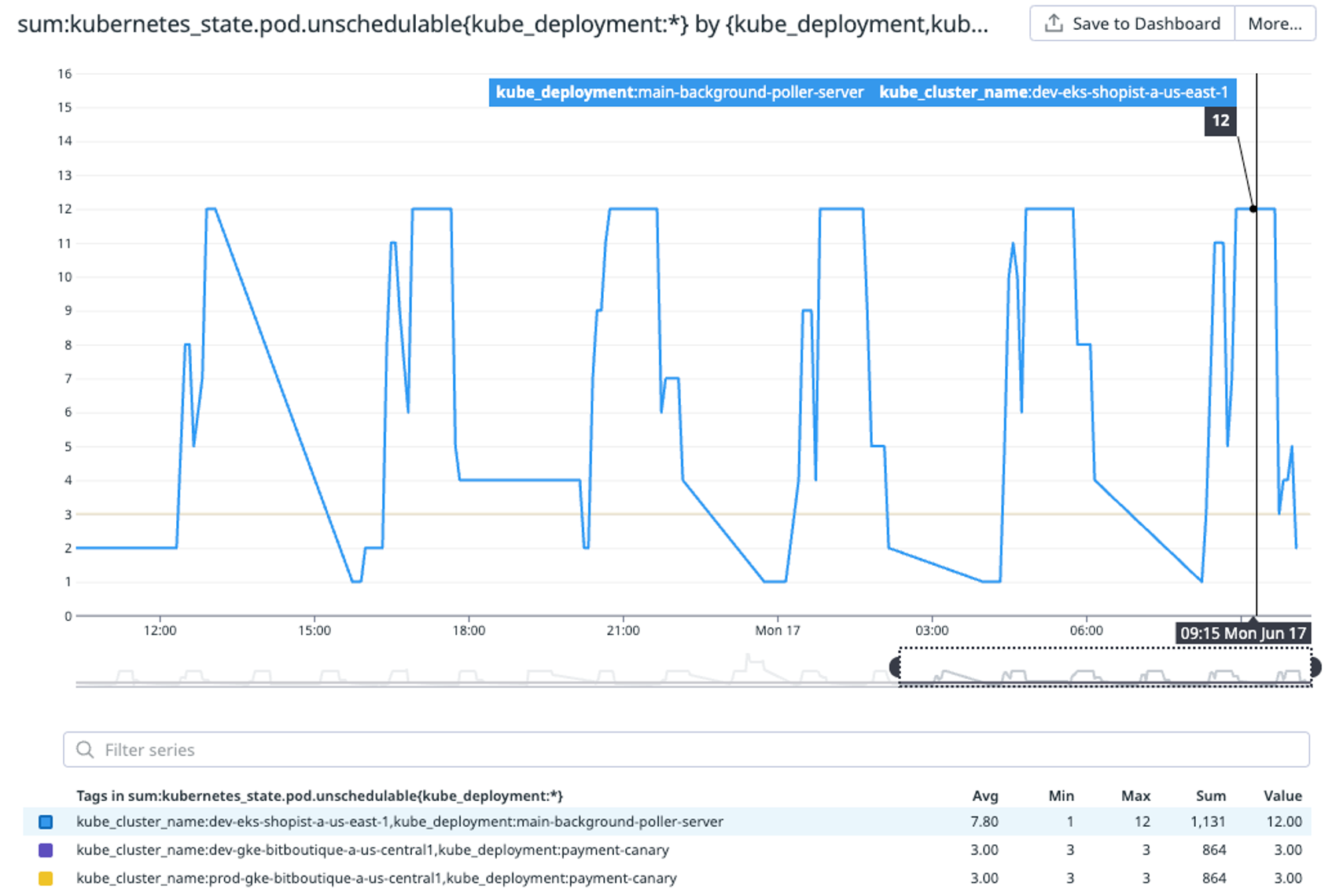Click the Max column header
The width and height of the screenshot is (1332, 896).
[x=1135, y=795]
